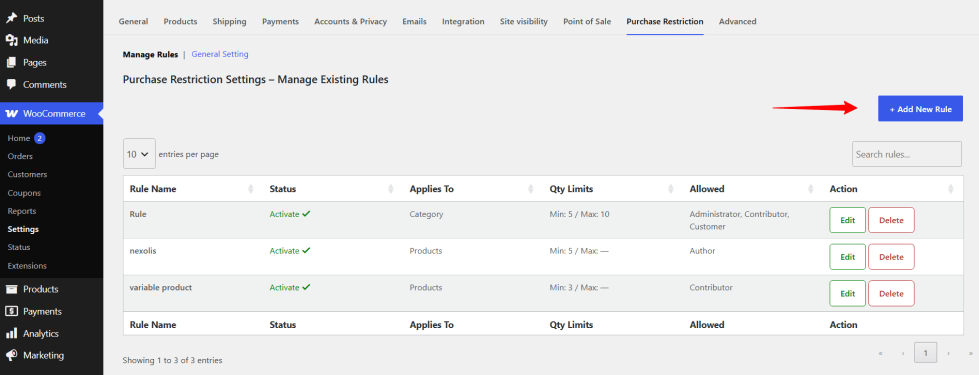Sort by Allowed column arrows

(810, 189)
